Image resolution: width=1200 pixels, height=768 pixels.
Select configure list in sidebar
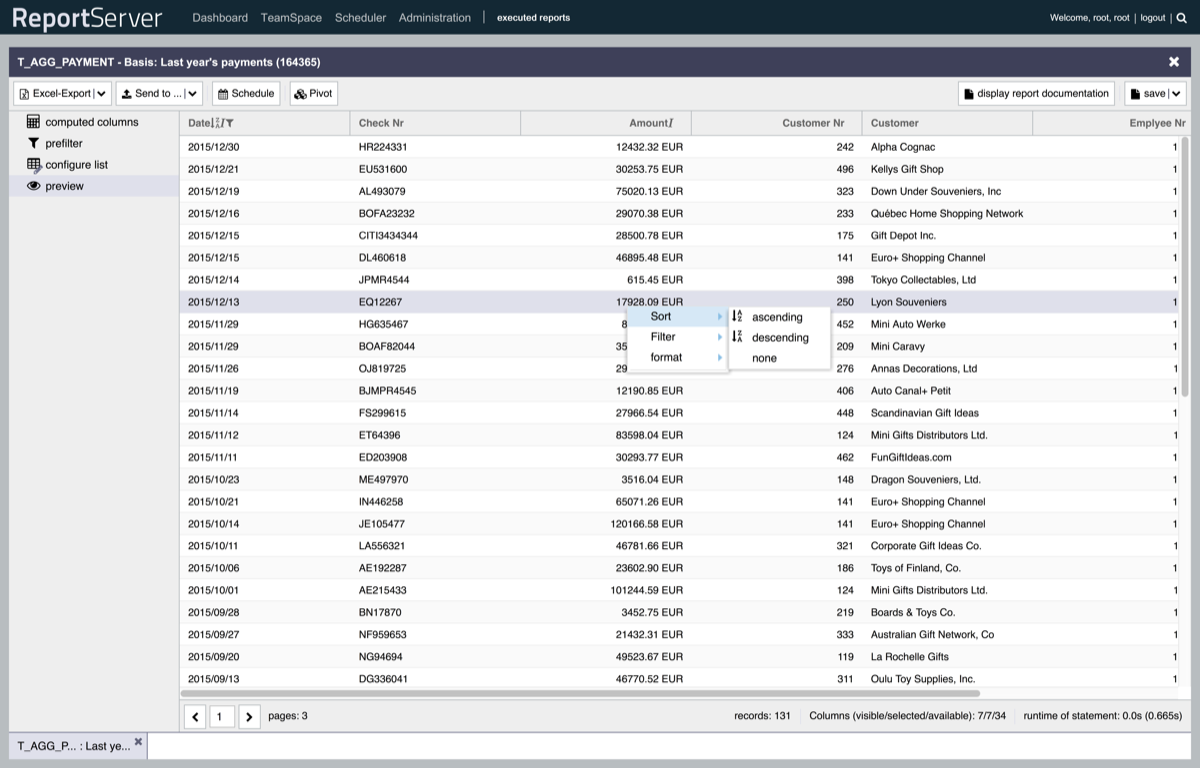(x=94, y=165)
